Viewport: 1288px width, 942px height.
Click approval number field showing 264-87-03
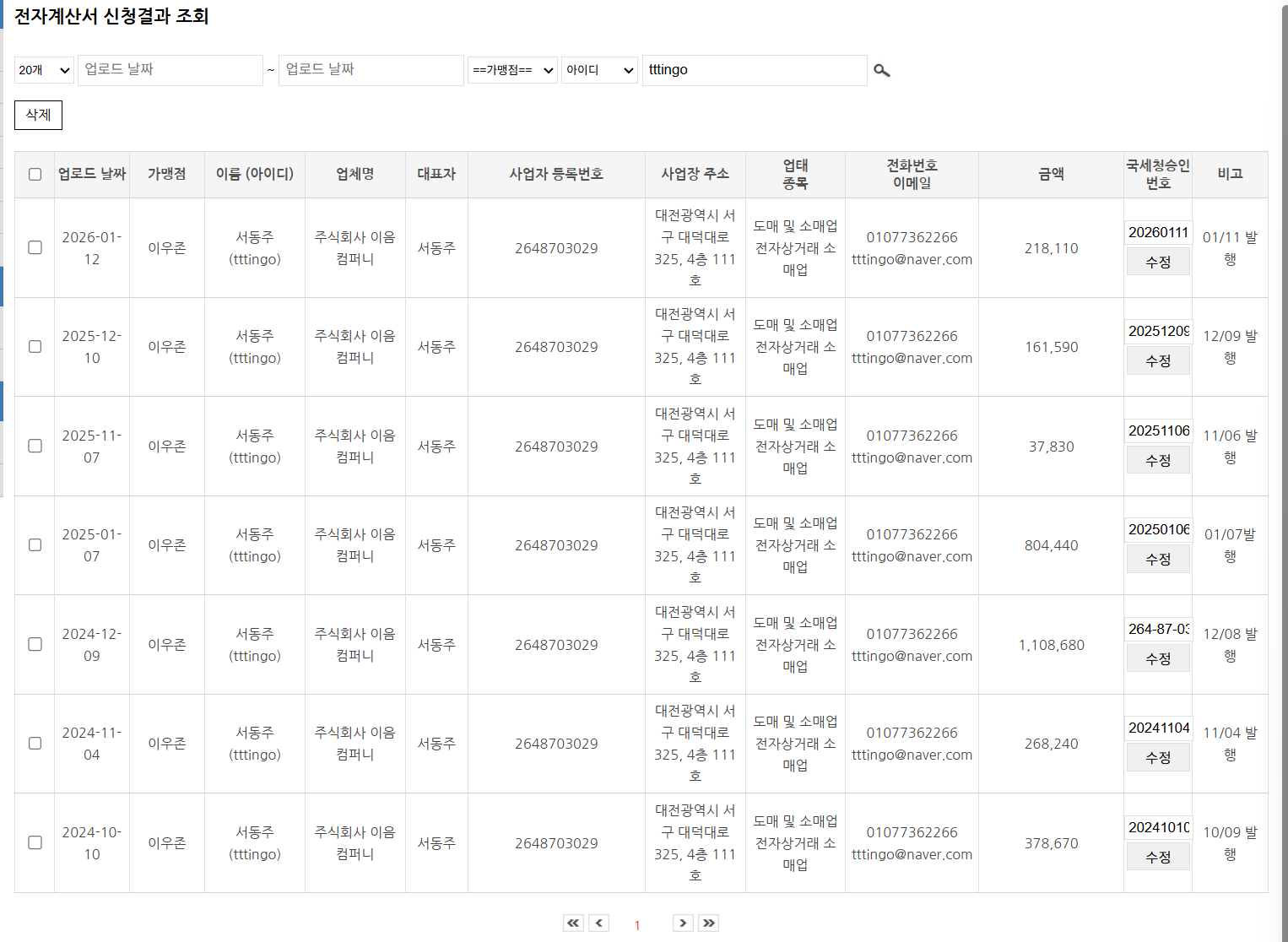pos(1158,629)
